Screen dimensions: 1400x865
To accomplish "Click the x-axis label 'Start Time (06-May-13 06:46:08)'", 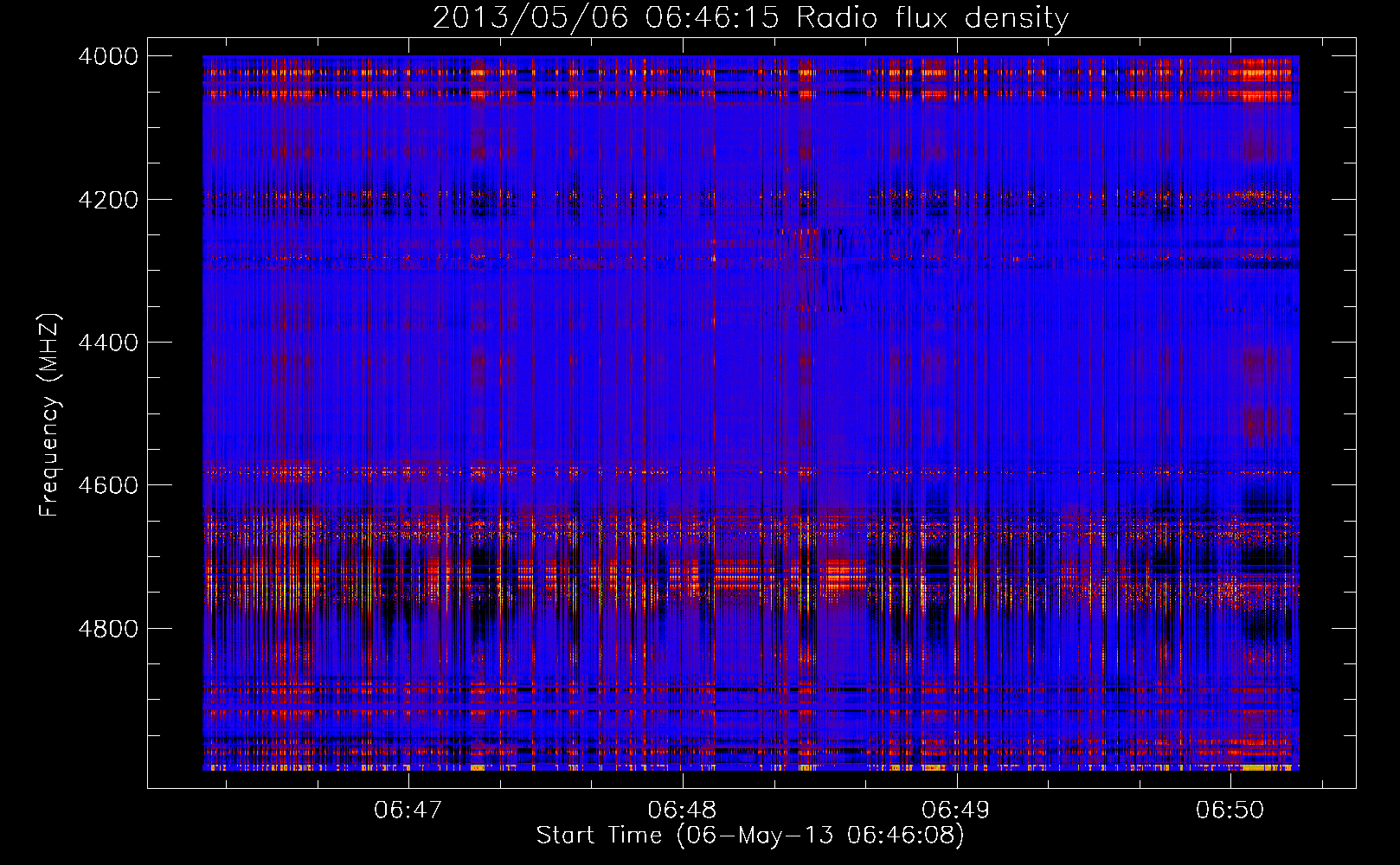I will 749,836.
